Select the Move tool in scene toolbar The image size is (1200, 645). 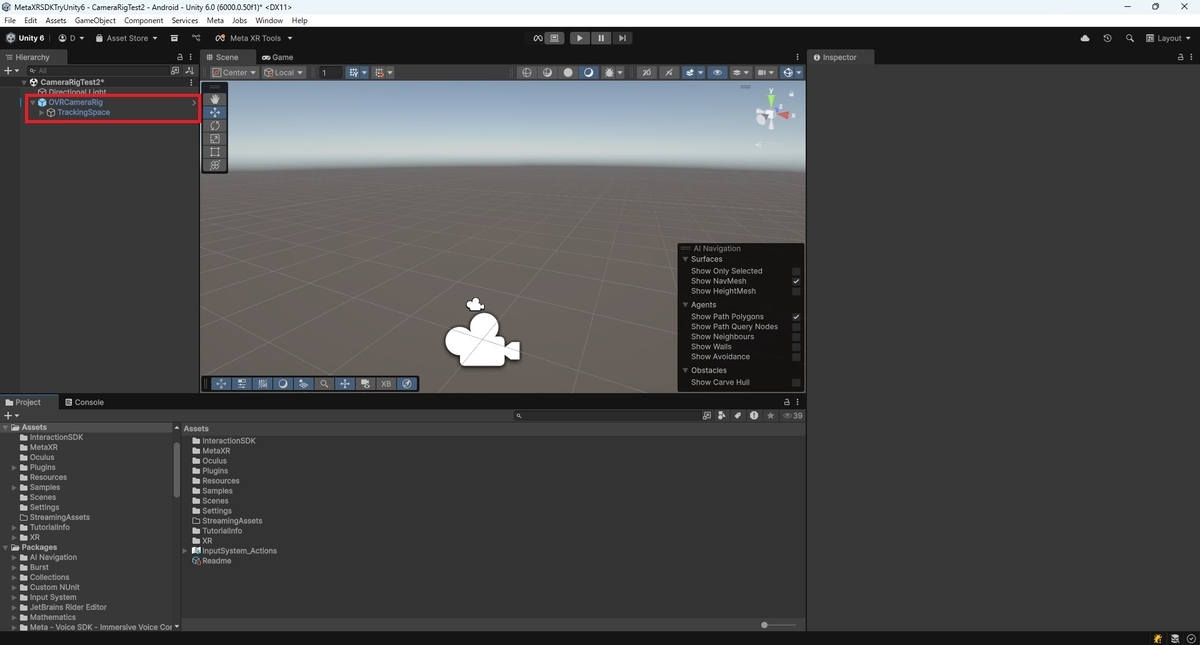215,113
